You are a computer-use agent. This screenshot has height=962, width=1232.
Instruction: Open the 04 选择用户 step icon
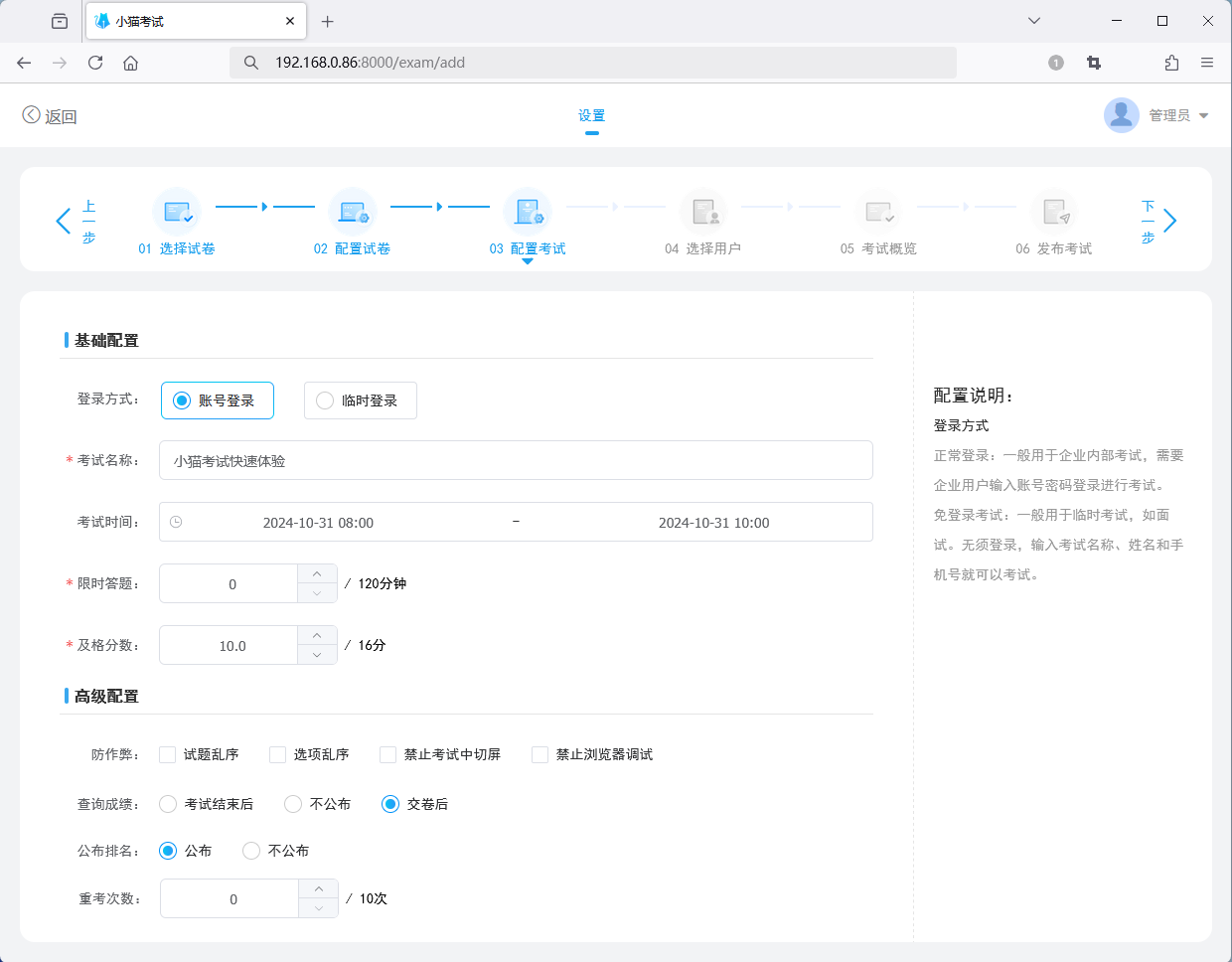(703, 212)
